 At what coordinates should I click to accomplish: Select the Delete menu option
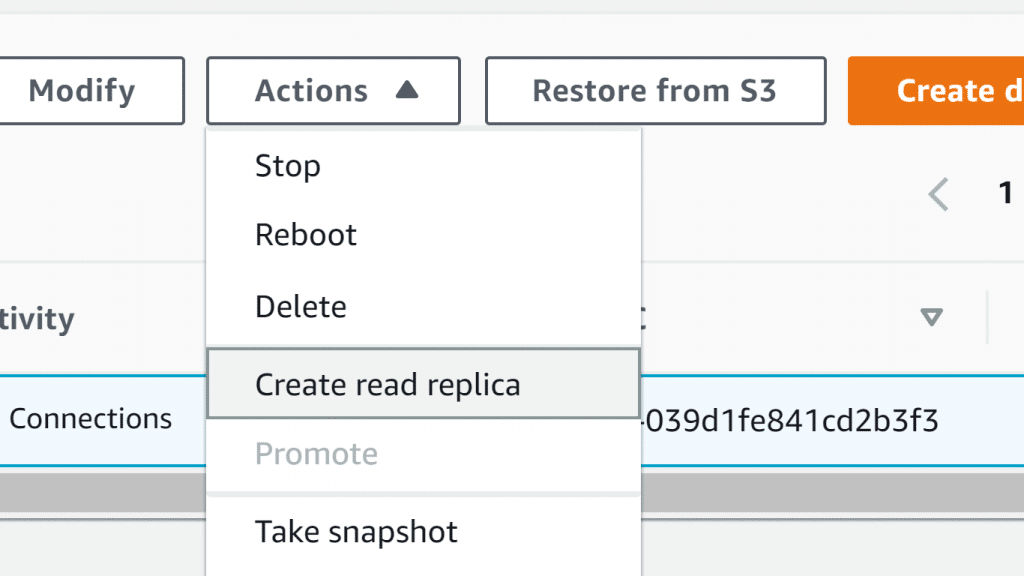tap(301, 306)
